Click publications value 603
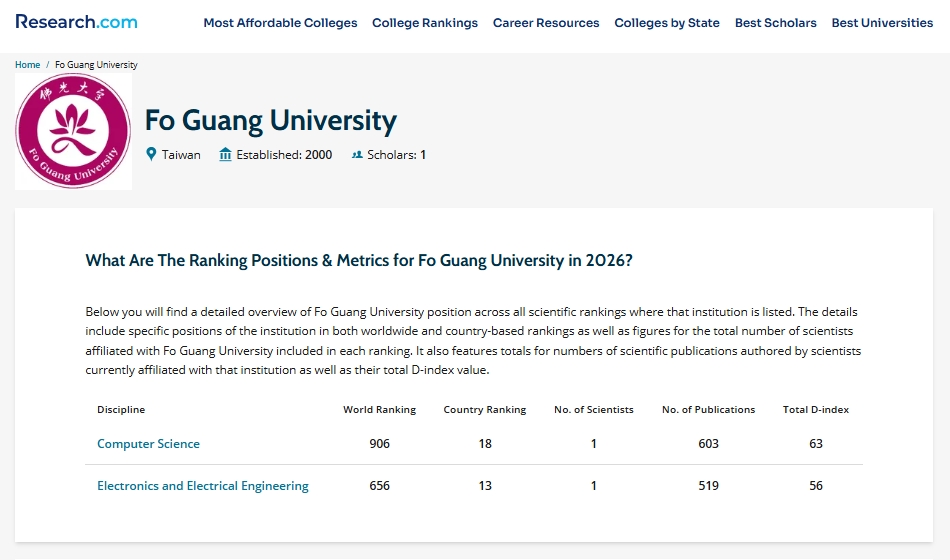950x560 pixels. point(709,444)
